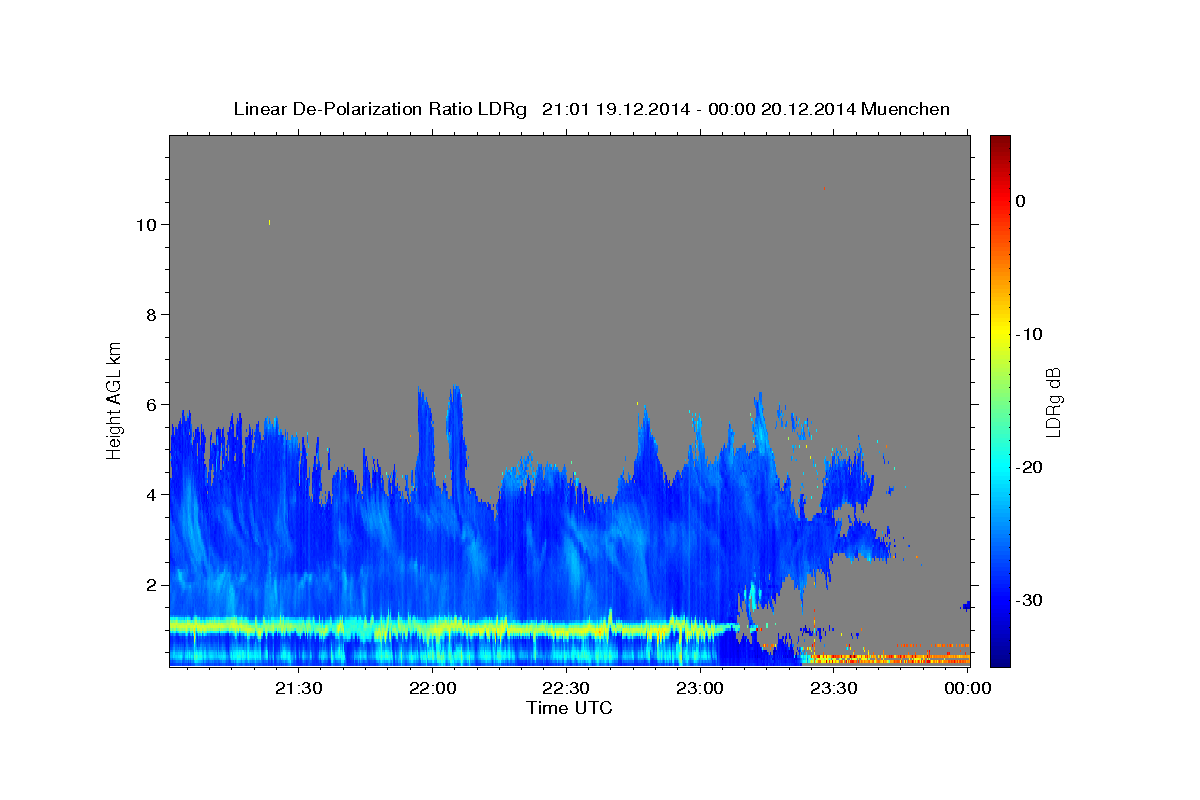Click the 23:30 time tick label
This screenshot has width=1200, height=800.
pos(833,688)
